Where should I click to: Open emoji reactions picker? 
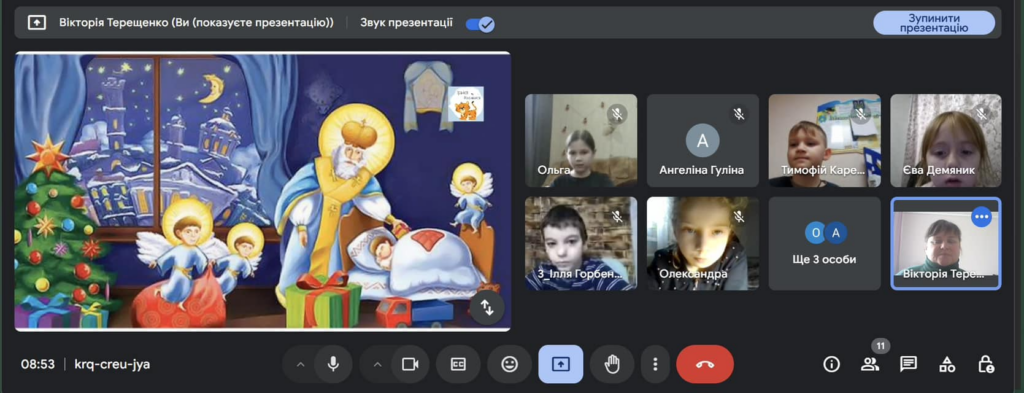(x=509, y=364)
